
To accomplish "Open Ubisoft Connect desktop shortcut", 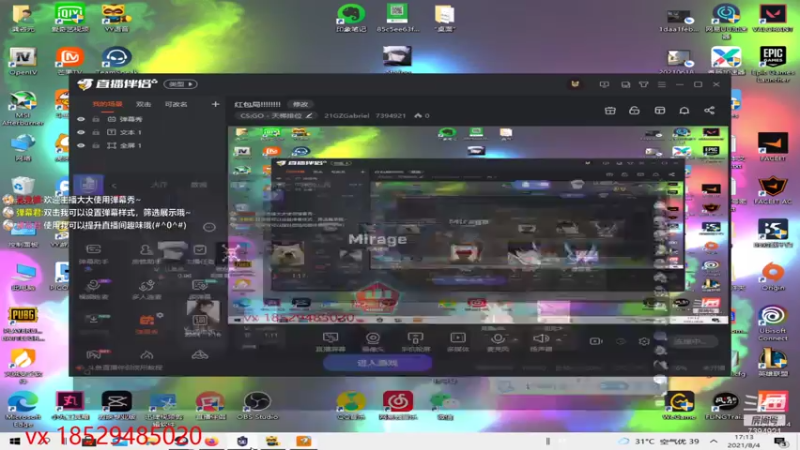I will tap(772, 322).
